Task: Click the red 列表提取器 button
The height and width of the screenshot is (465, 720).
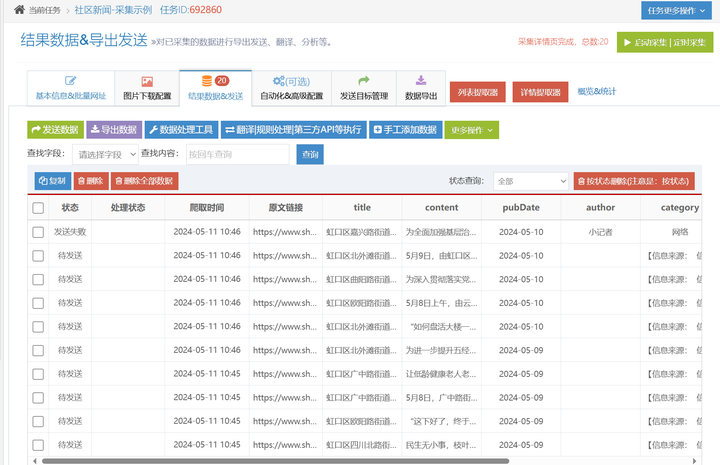Action: point(478,92)
